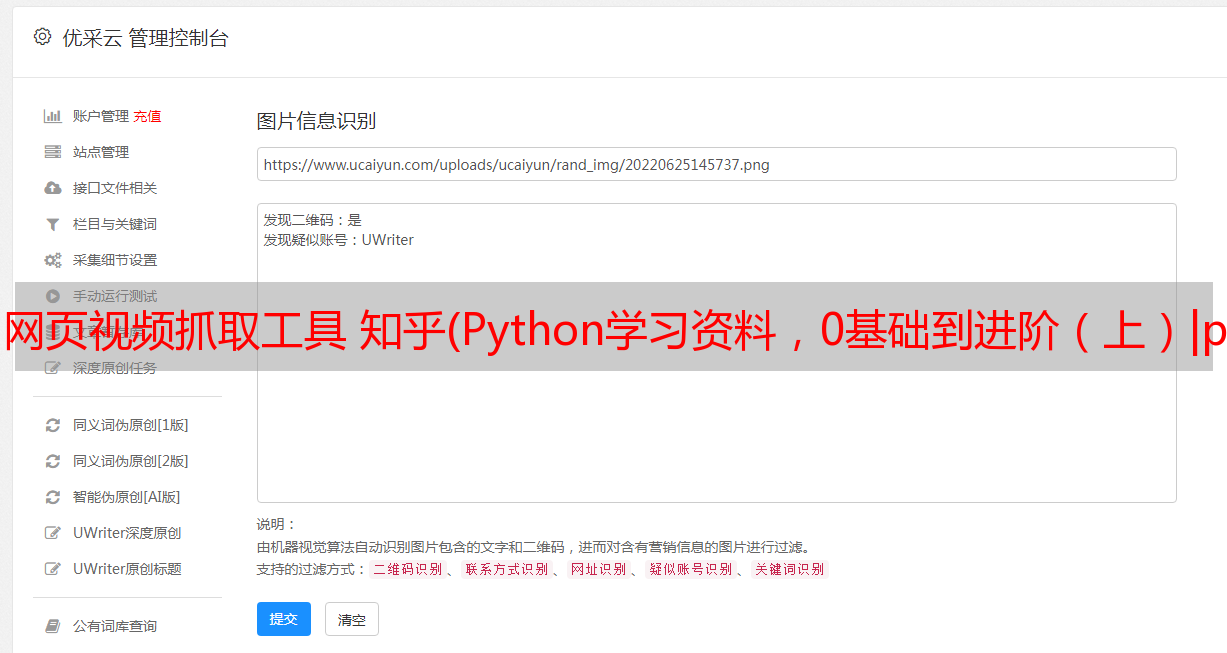The width and height of the screenshot is (1227, 653).
Task: Go to 接口文件相关 section
Action: (115, 188)
